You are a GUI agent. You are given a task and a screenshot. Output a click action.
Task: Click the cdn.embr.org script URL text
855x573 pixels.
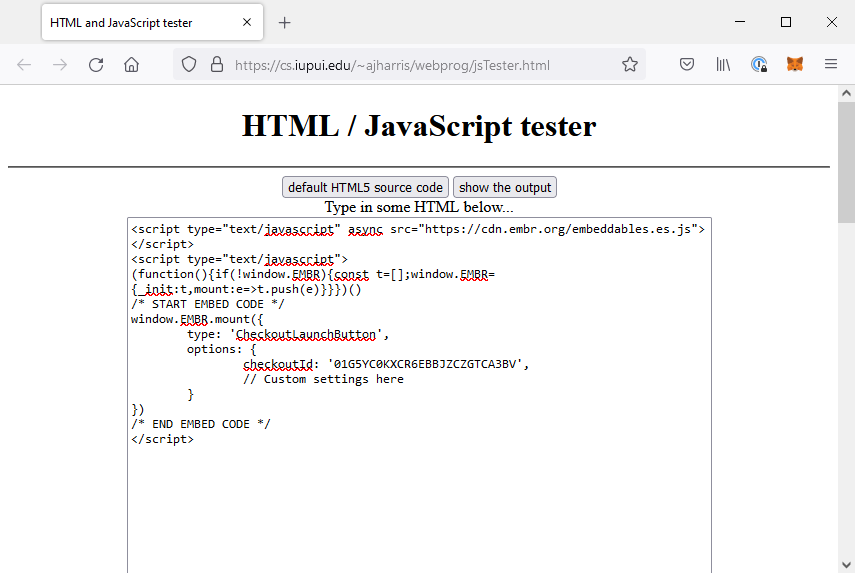pyautogui.click(x=558, y=229)
